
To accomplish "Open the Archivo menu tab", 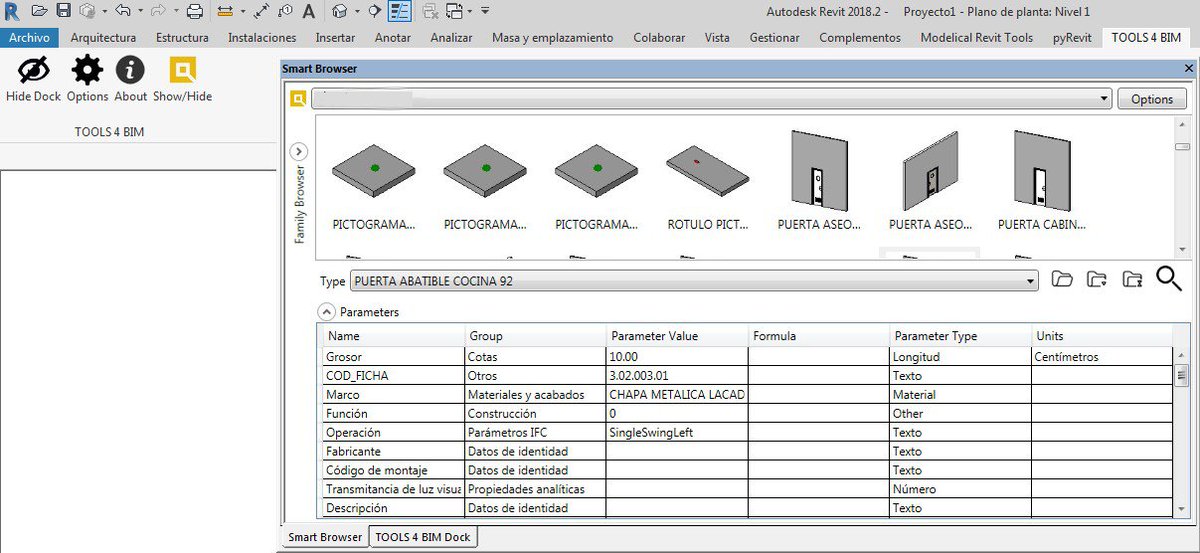I will click(x=29, y=37).
